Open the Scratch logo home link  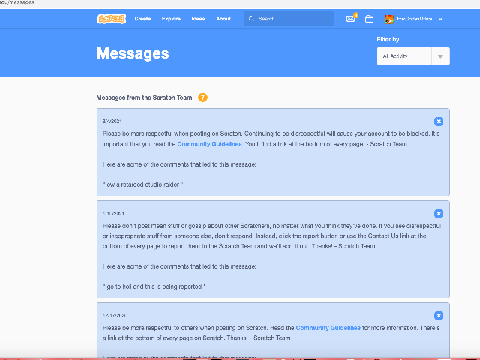tap(111, 19)
